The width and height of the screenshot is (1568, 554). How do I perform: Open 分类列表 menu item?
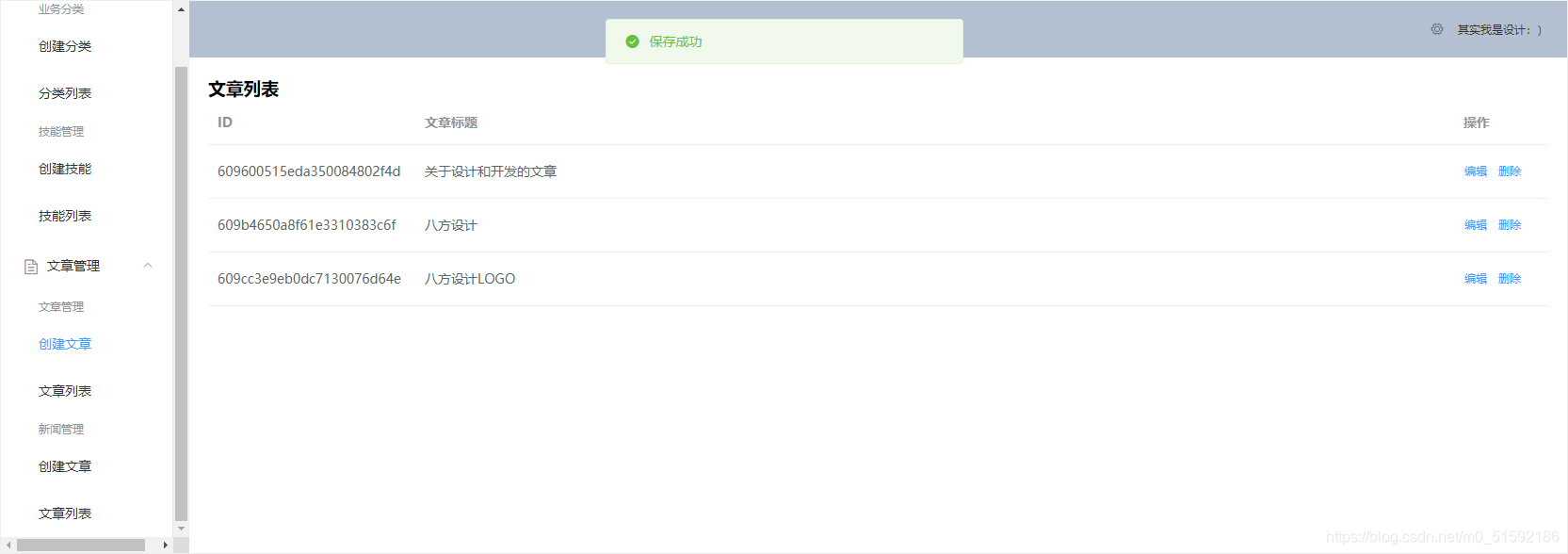click(65, 93)
